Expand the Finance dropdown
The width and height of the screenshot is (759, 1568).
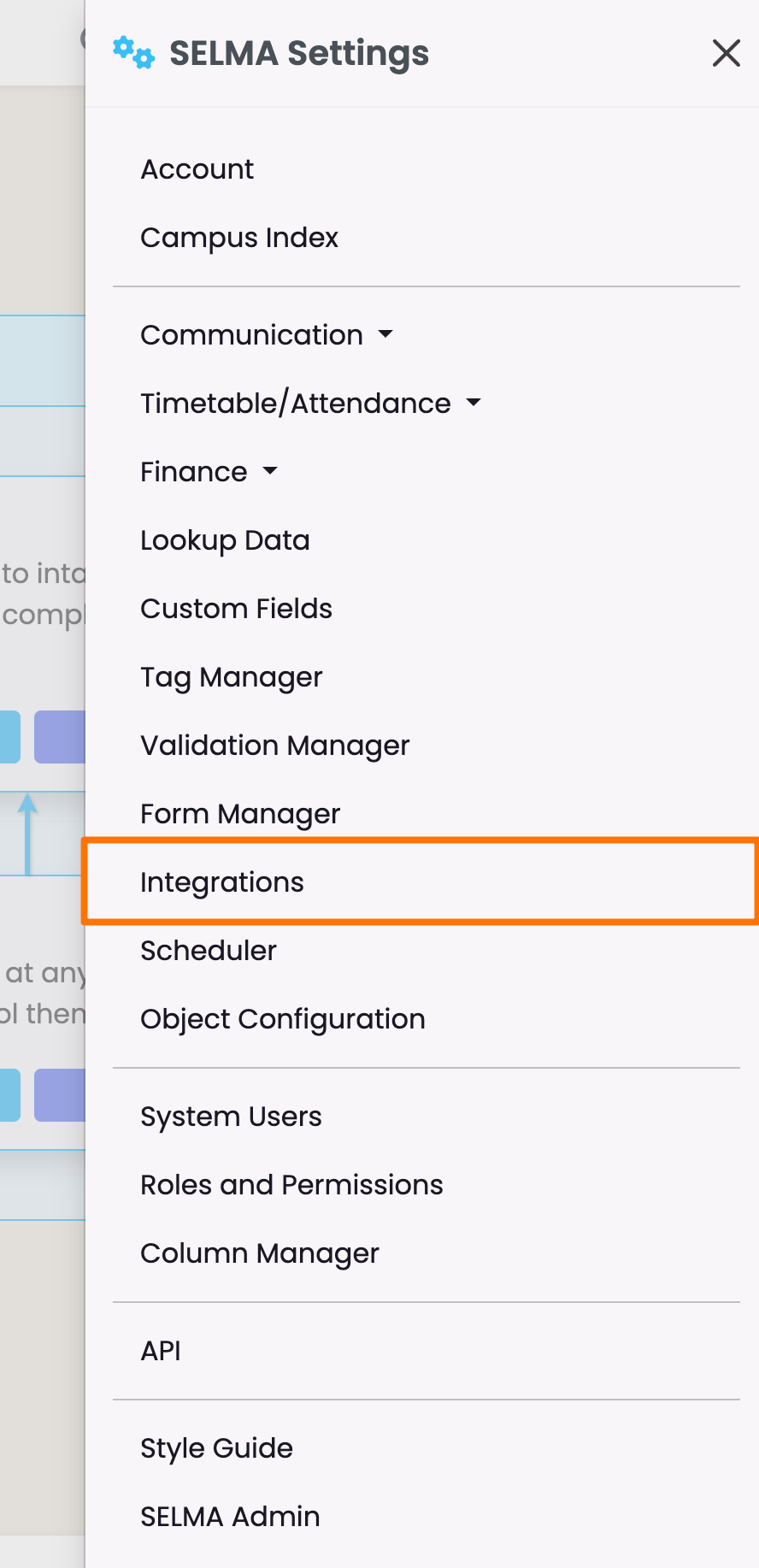pos(209,472)
